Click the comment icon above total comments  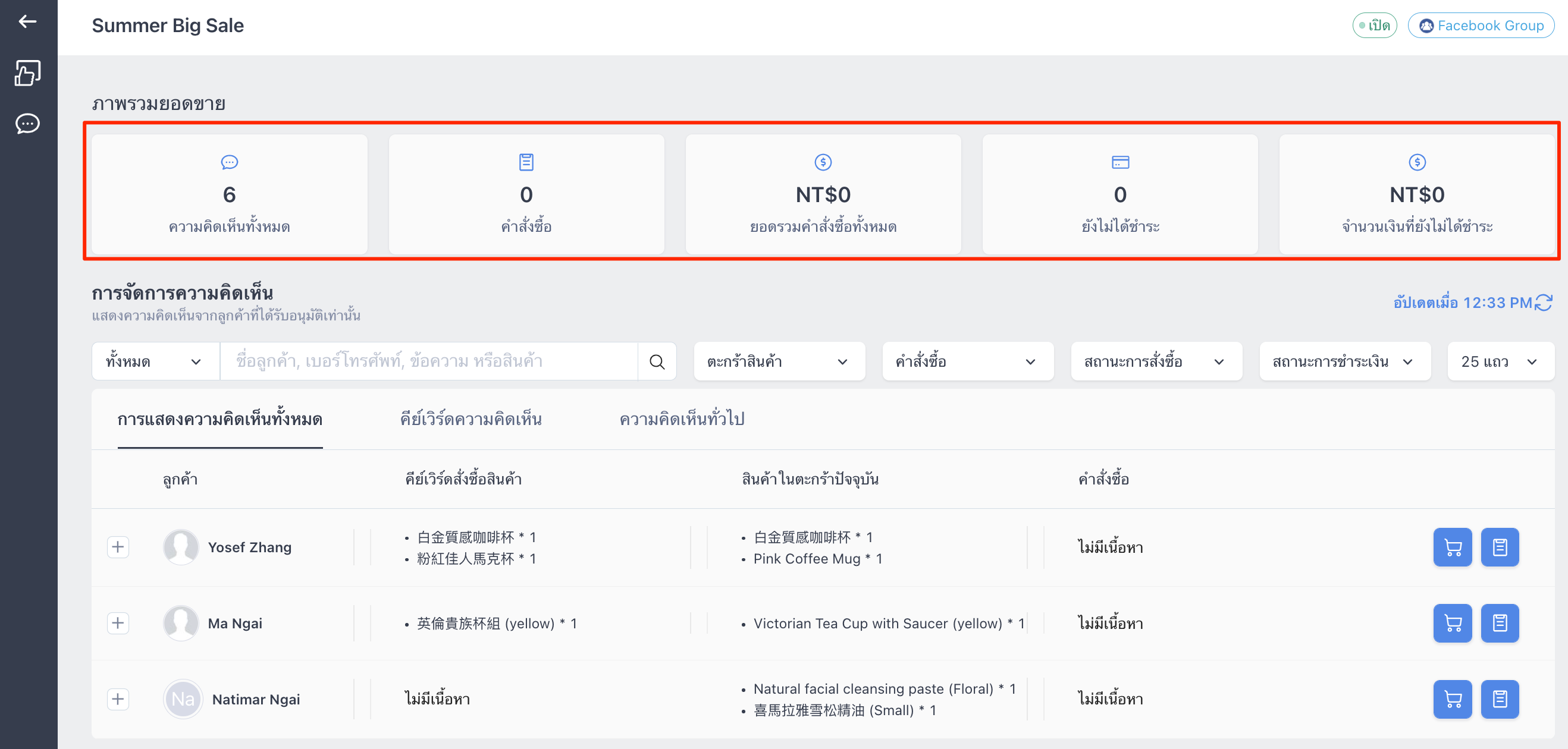point(230,162)
